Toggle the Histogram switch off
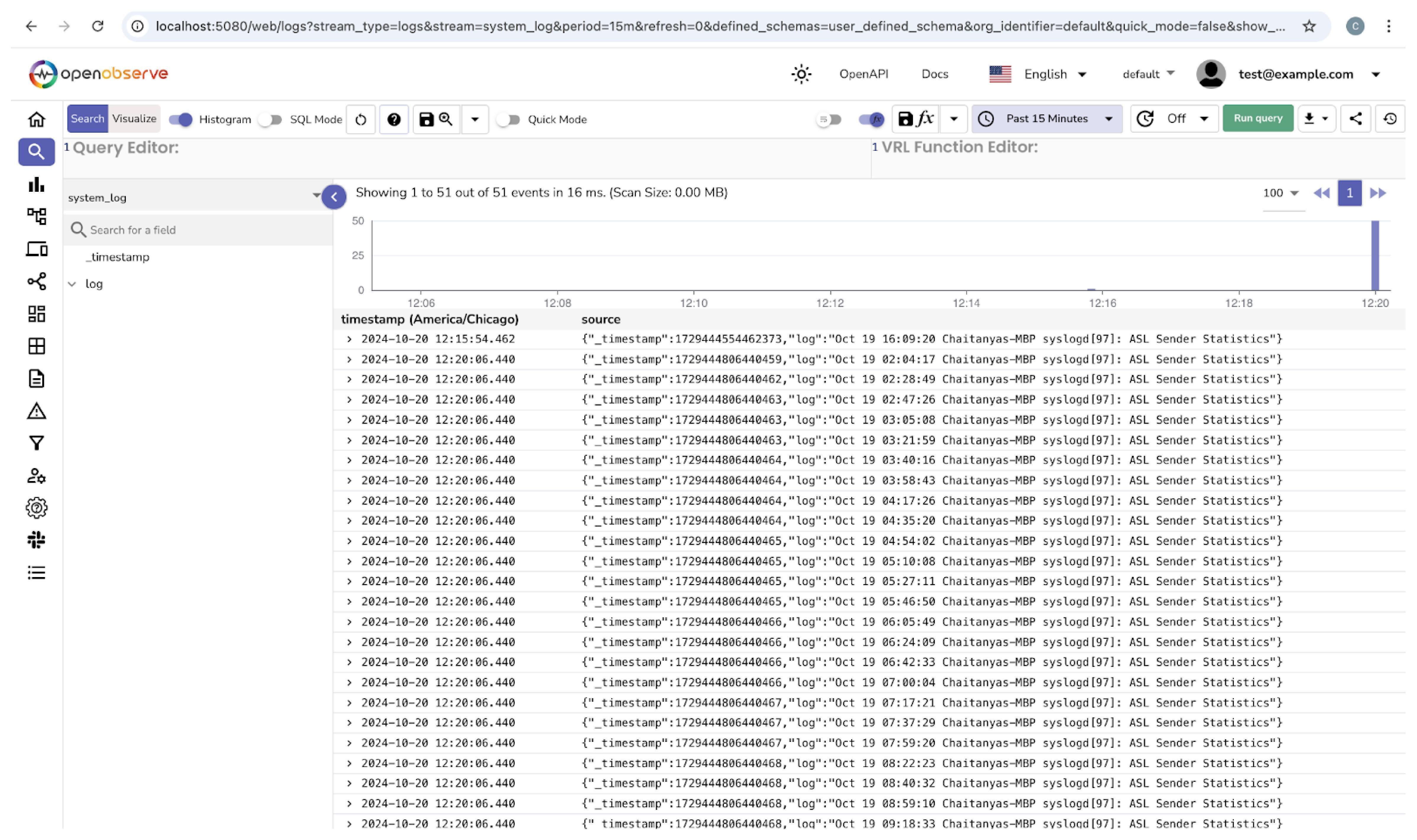1417x840 pixels. [181, 119]
